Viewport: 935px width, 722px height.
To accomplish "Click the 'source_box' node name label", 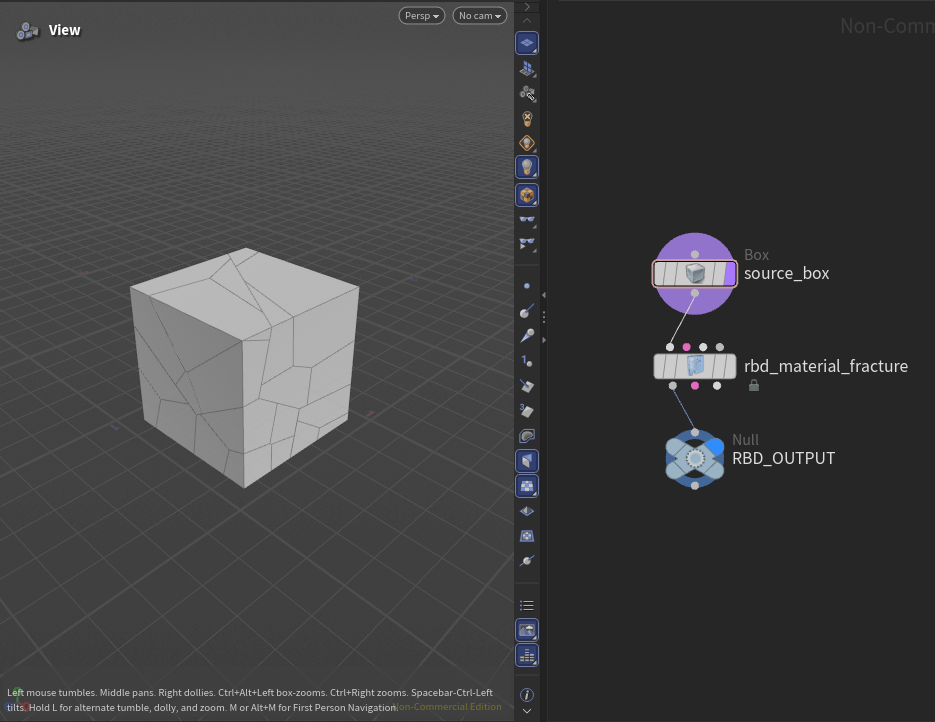I will [787, 274].
